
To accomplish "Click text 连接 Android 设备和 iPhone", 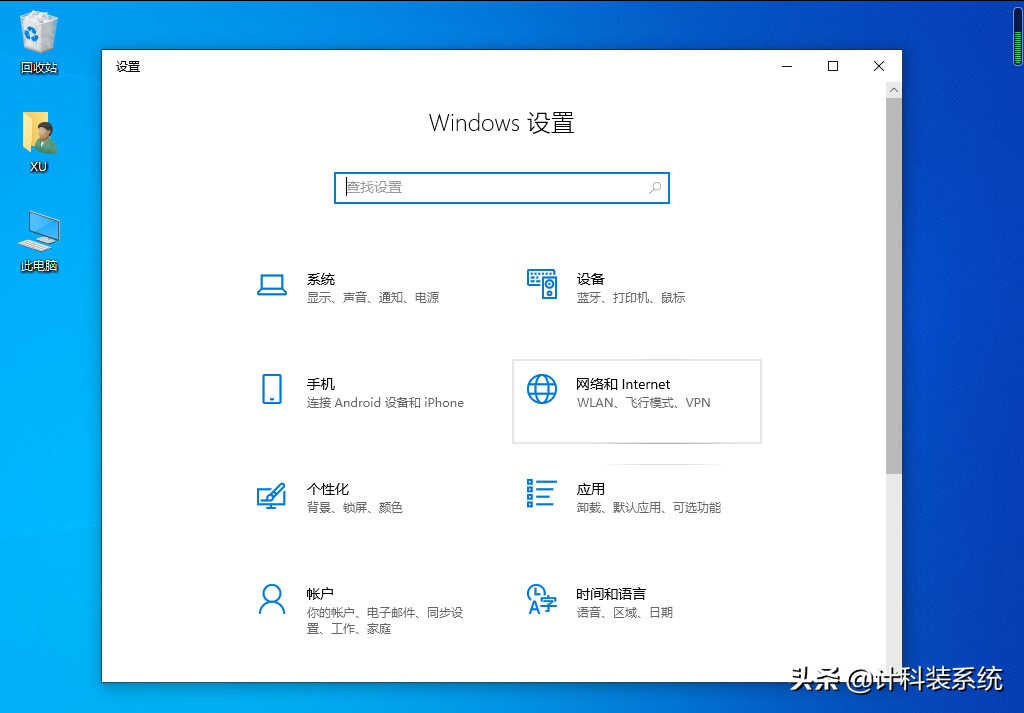I will pyautogui.click(x=385, y=403).
